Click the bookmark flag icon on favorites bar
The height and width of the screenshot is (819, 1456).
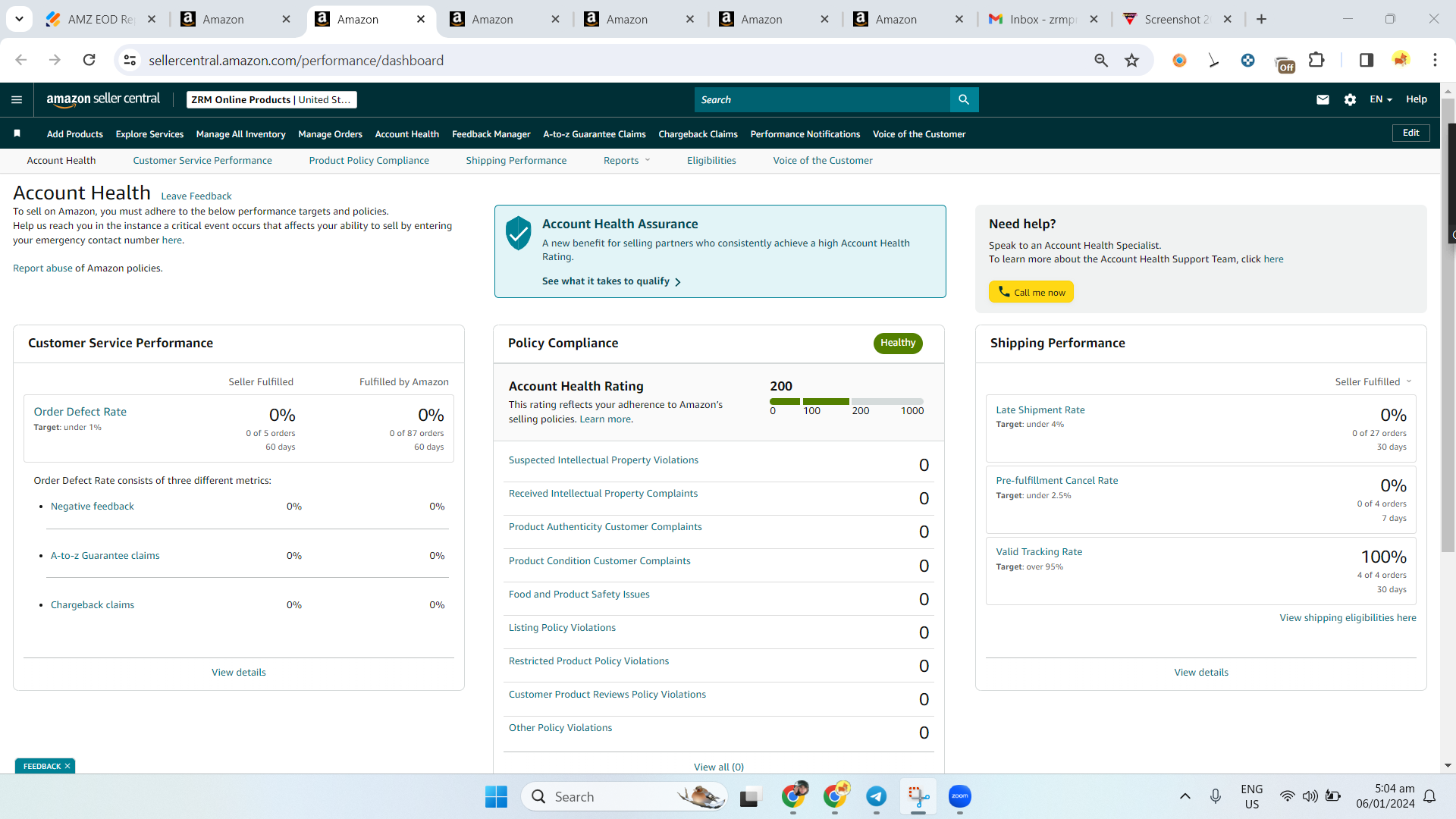17,133
